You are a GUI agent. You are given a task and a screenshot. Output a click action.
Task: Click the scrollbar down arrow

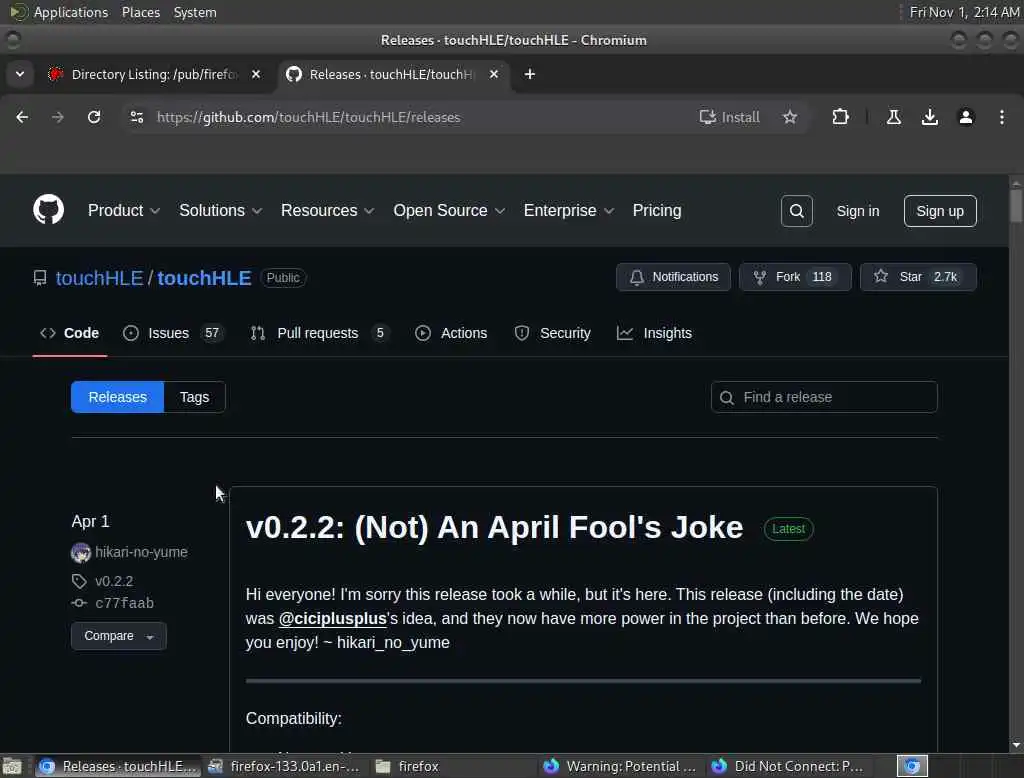pos(1016,745)
